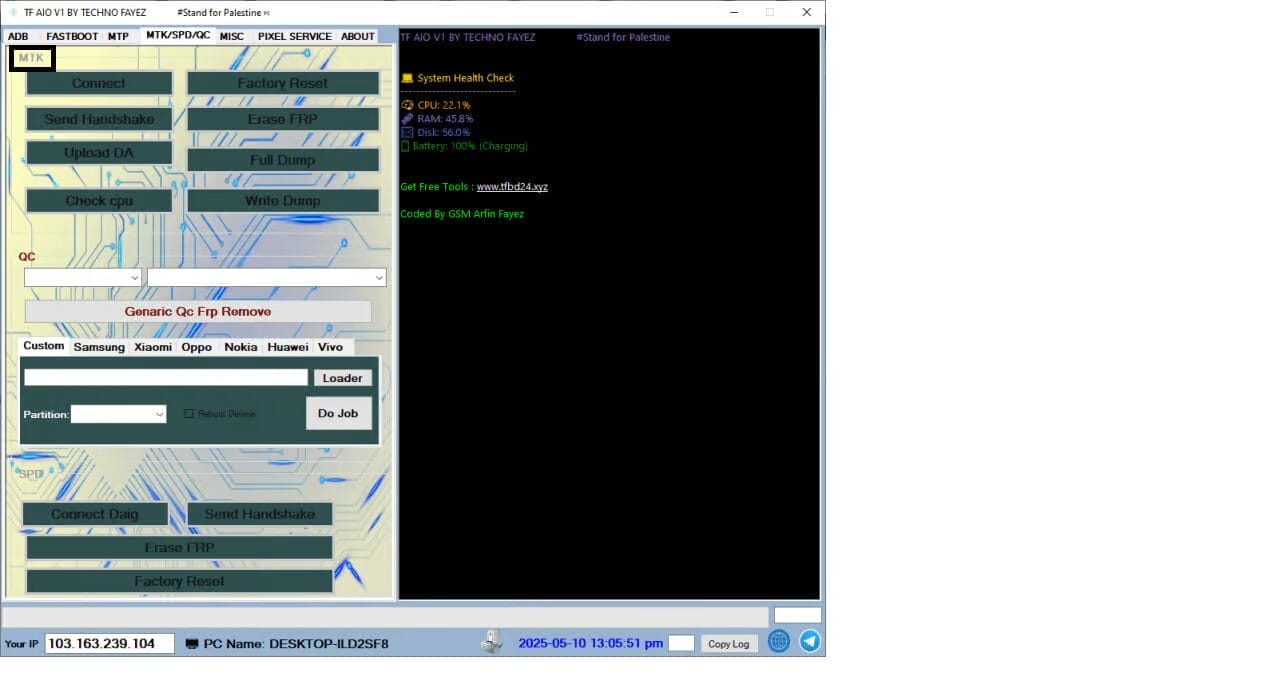Click the 2025-05-10 timestamp text
Screen dimensions: 1266x698
(x=590, y=643)
